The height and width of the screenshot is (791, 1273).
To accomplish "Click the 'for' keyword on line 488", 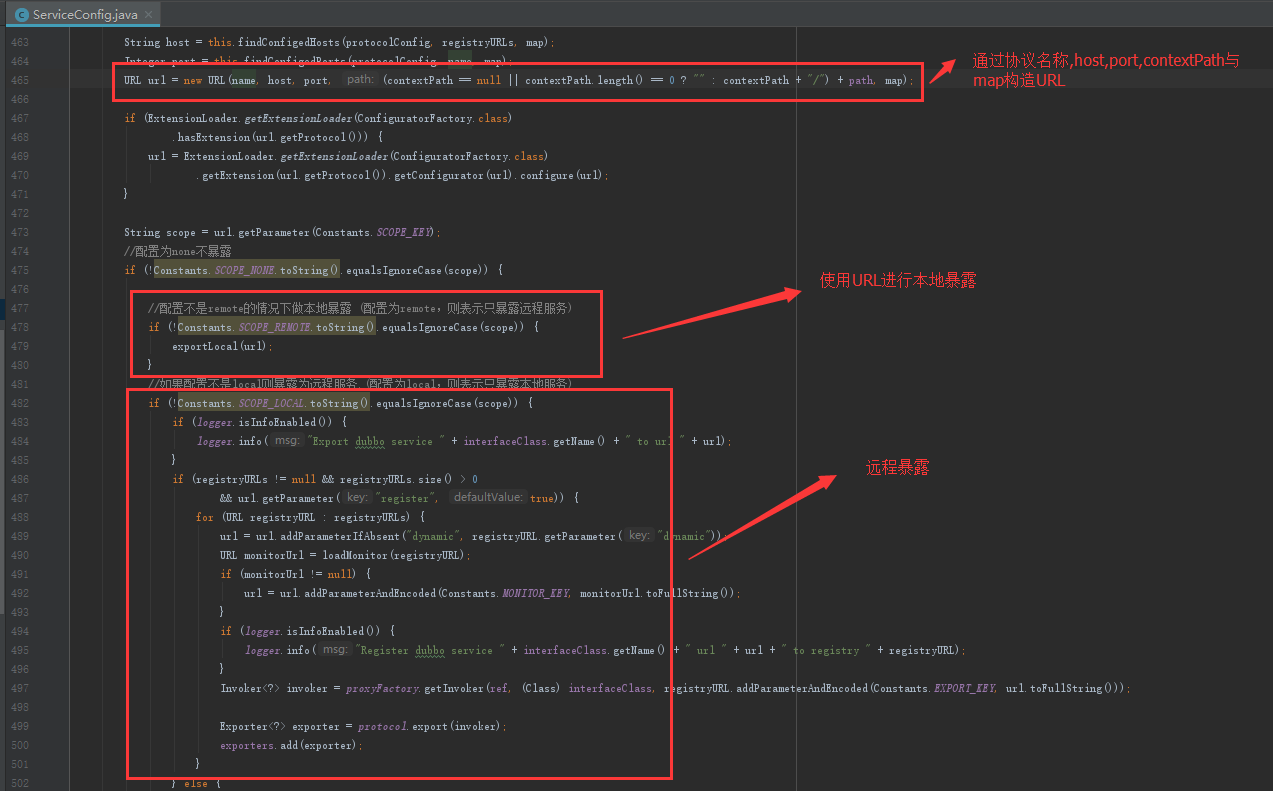I will coord(205,517).
